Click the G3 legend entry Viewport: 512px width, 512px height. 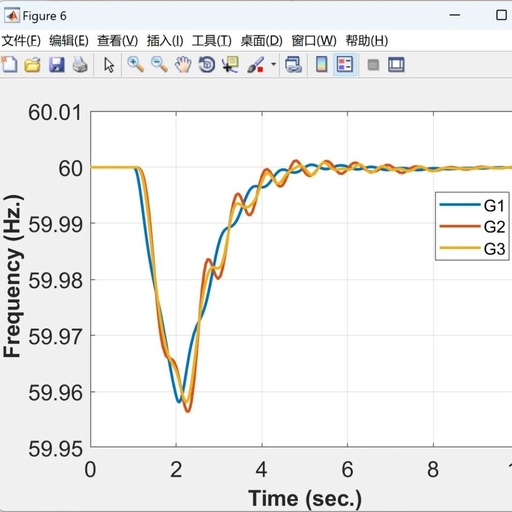472,249
